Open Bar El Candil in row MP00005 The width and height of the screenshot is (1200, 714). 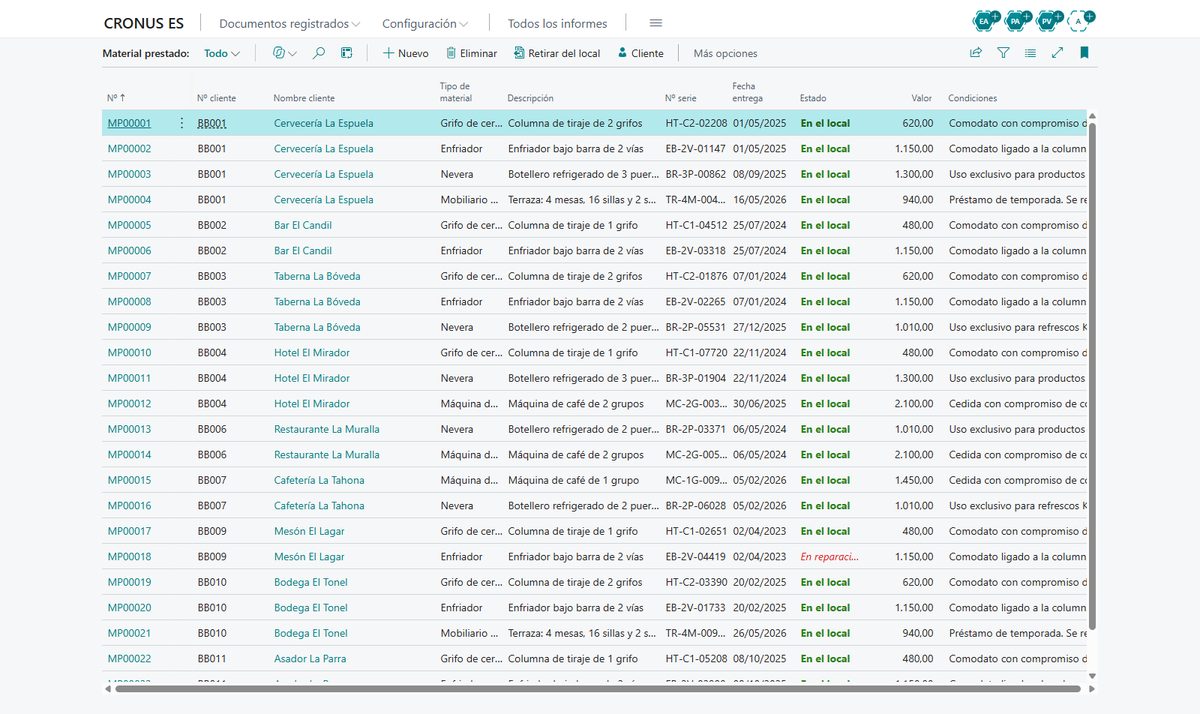(x=303, y=225)
